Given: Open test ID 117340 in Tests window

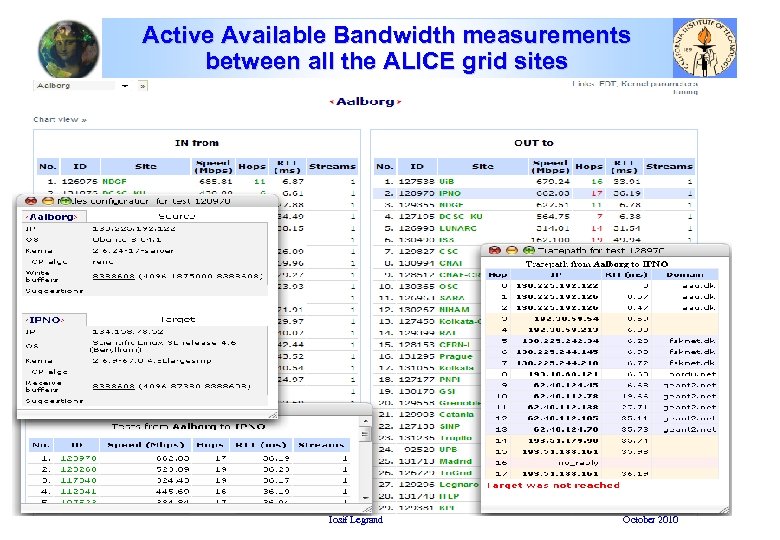Looking at the screenshot, I should point(78,480).
